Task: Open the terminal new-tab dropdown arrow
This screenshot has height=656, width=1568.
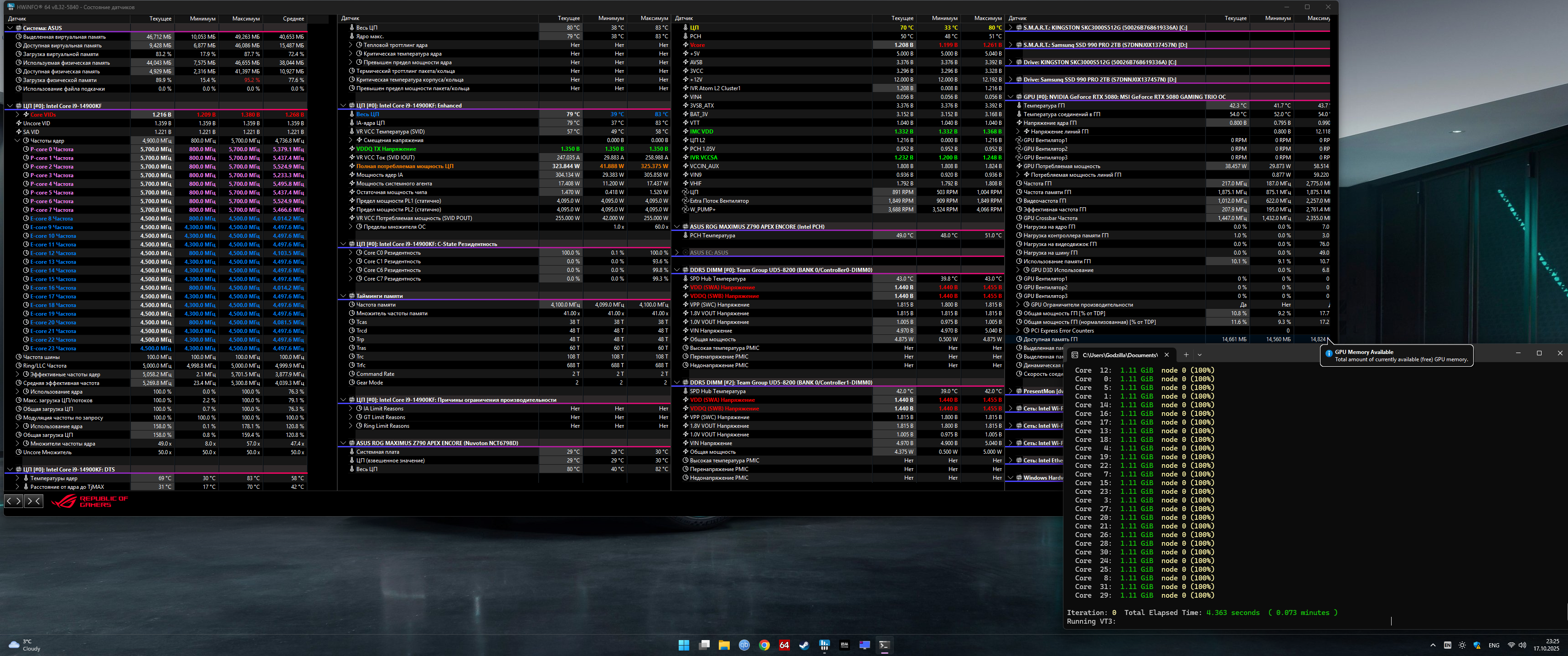Action: [1200, 355]
